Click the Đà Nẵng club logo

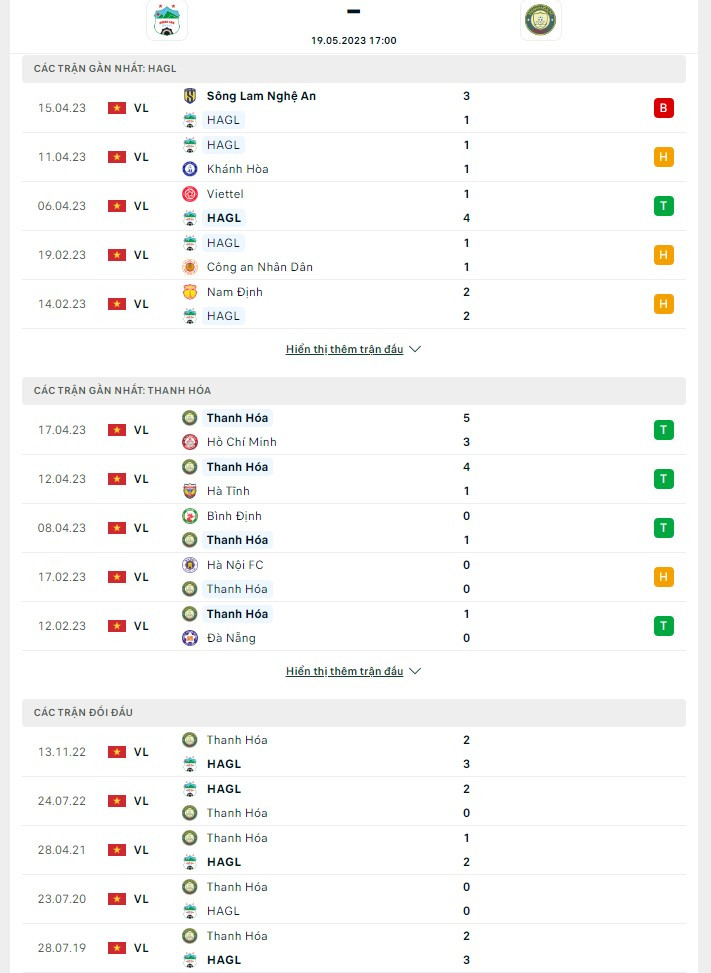tap(189, 638)
